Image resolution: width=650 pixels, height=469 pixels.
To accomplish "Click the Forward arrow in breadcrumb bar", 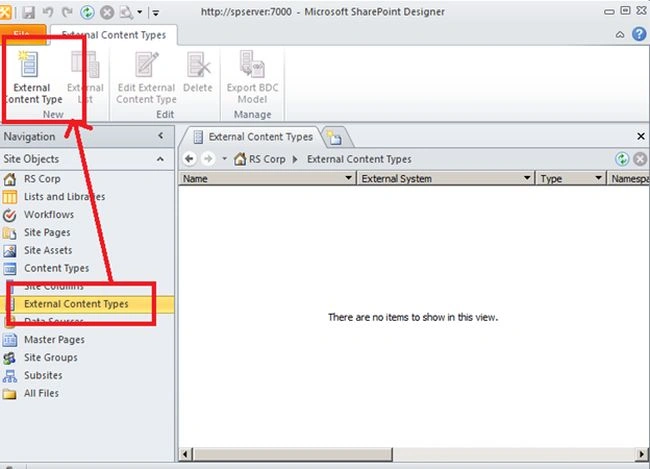I will click(208, 159).
